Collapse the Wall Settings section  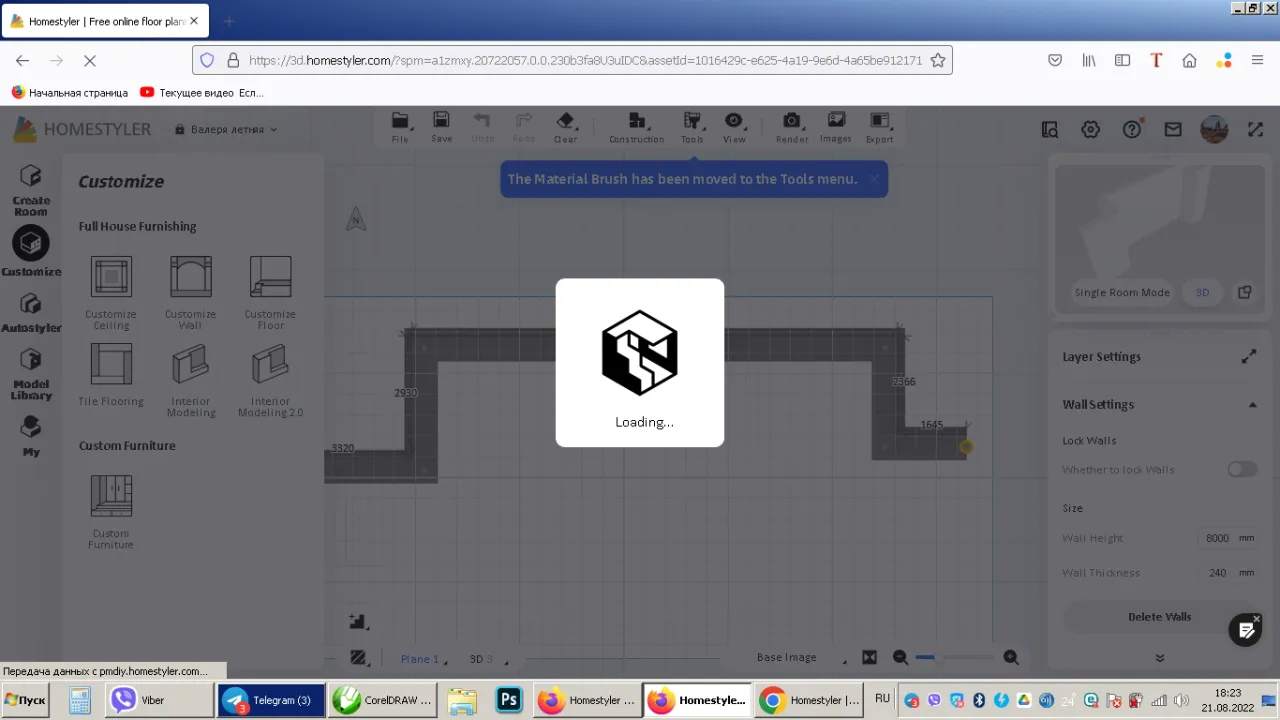click(x=1251, y=405)
